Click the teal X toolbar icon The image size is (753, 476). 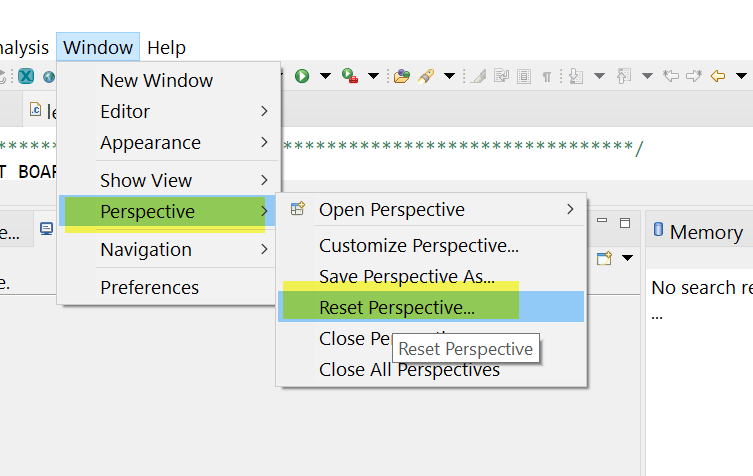point(26,76)
